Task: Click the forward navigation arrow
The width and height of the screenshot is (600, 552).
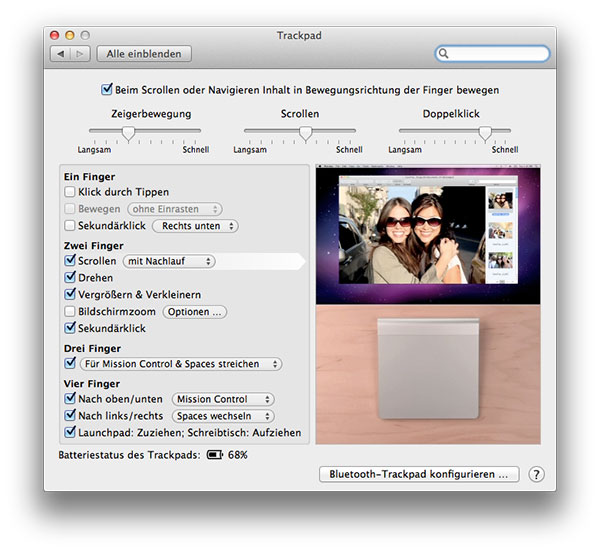Action: point(81,54)
